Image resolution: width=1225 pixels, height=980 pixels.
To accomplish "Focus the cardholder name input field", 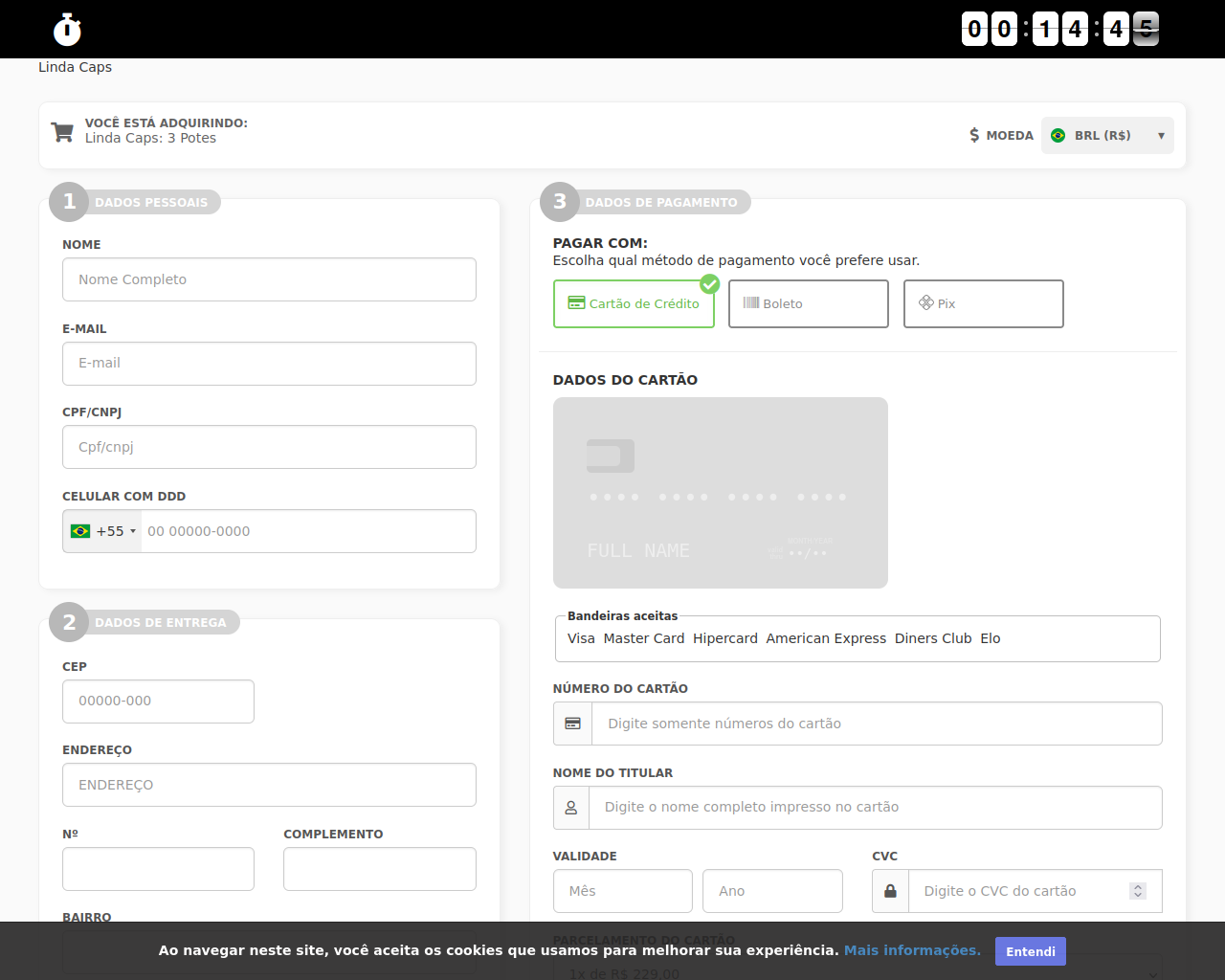I will coord(875,808).
